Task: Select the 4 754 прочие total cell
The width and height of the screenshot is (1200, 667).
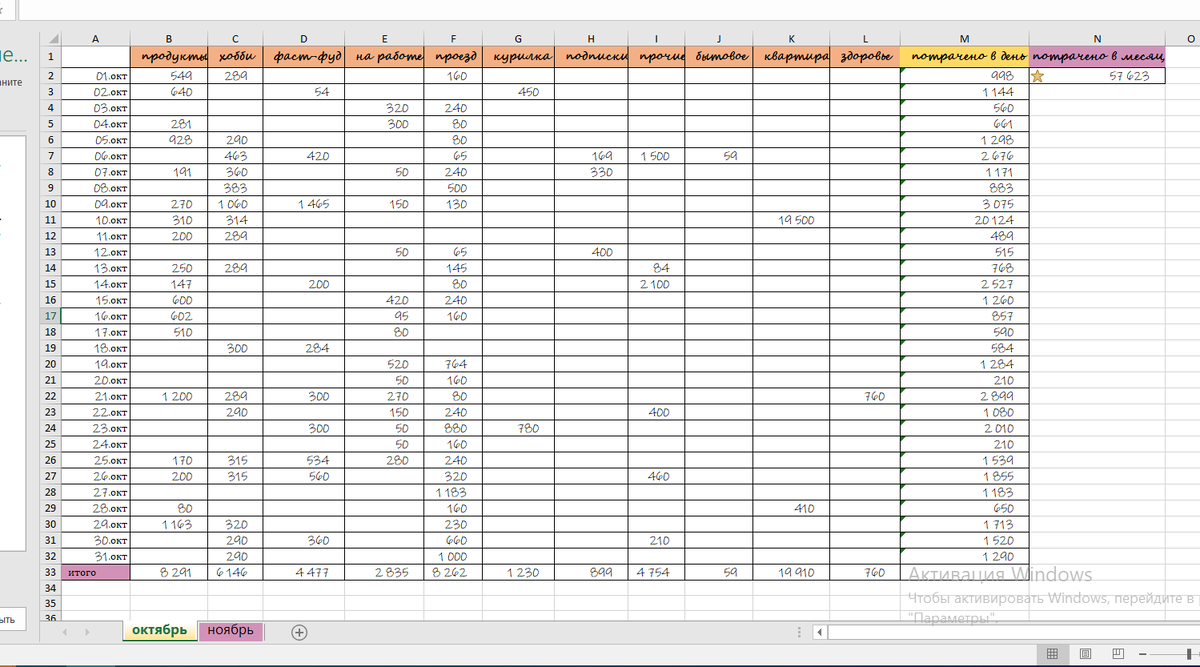Action: pyautogui.click(x=657, y=572)
